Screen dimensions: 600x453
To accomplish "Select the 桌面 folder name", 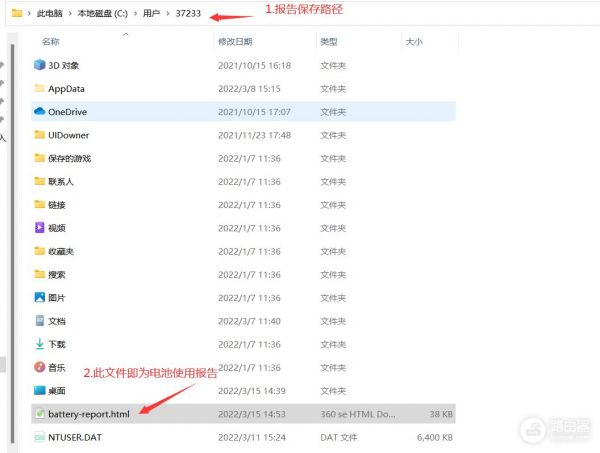I will (x=57, y=391).
